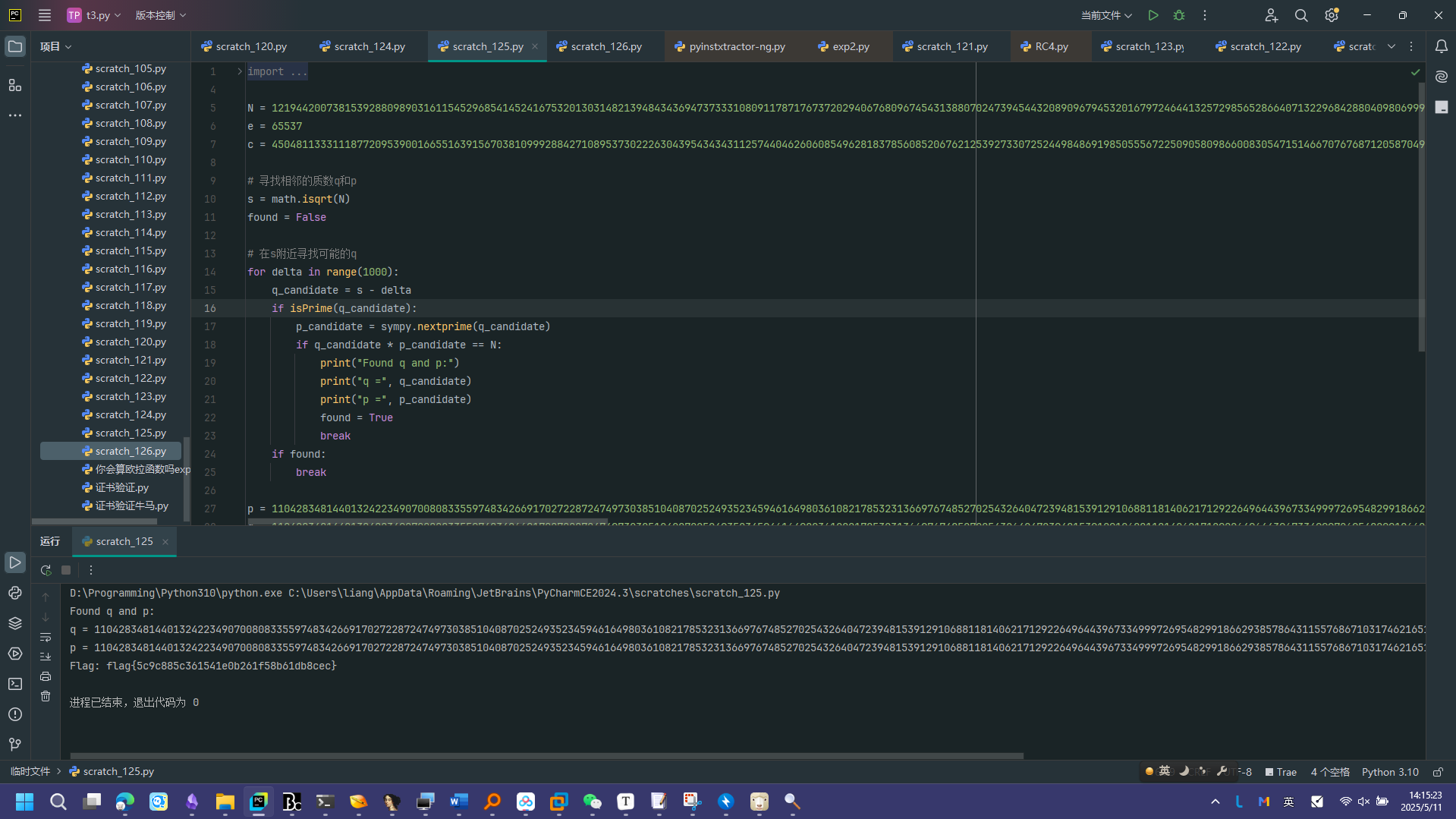Click the Debug bug icon in the toolbar
Image resolution: width=1456 pixels, height=819 pixels.
coord(1178,15)
